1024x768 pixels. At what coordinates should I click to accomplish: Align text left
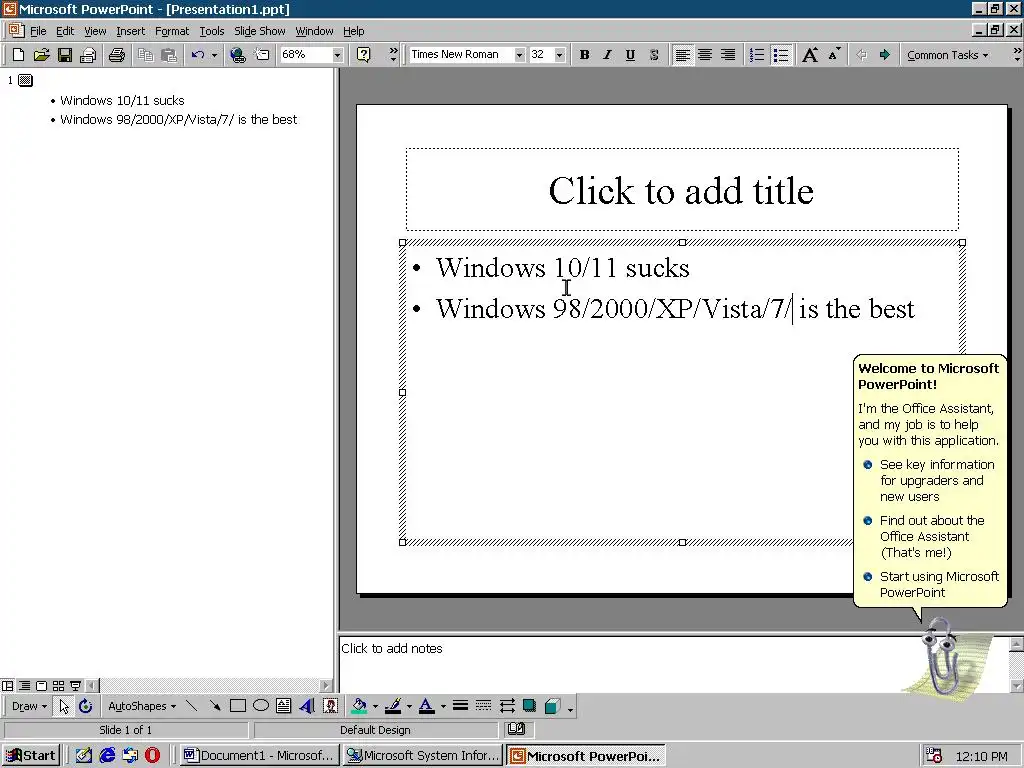click(682, 55)
